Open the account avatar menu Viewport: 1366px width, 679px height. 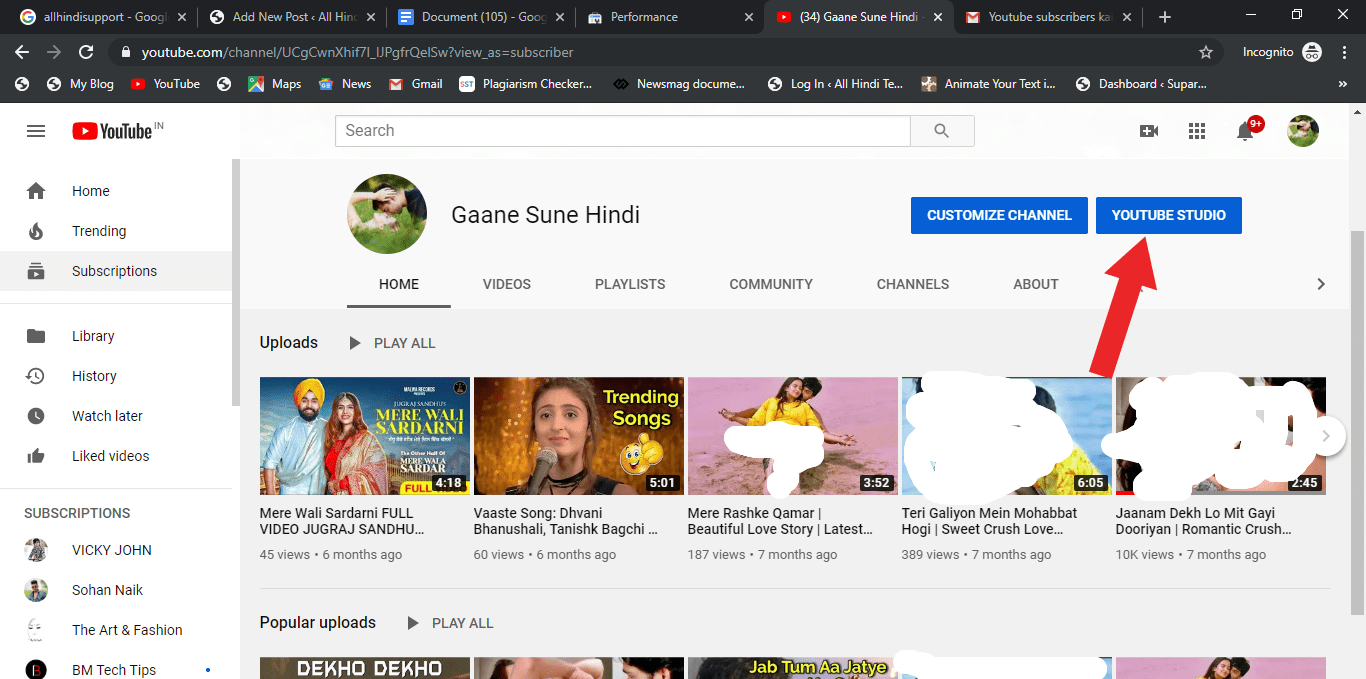(x=1303, y=131)
